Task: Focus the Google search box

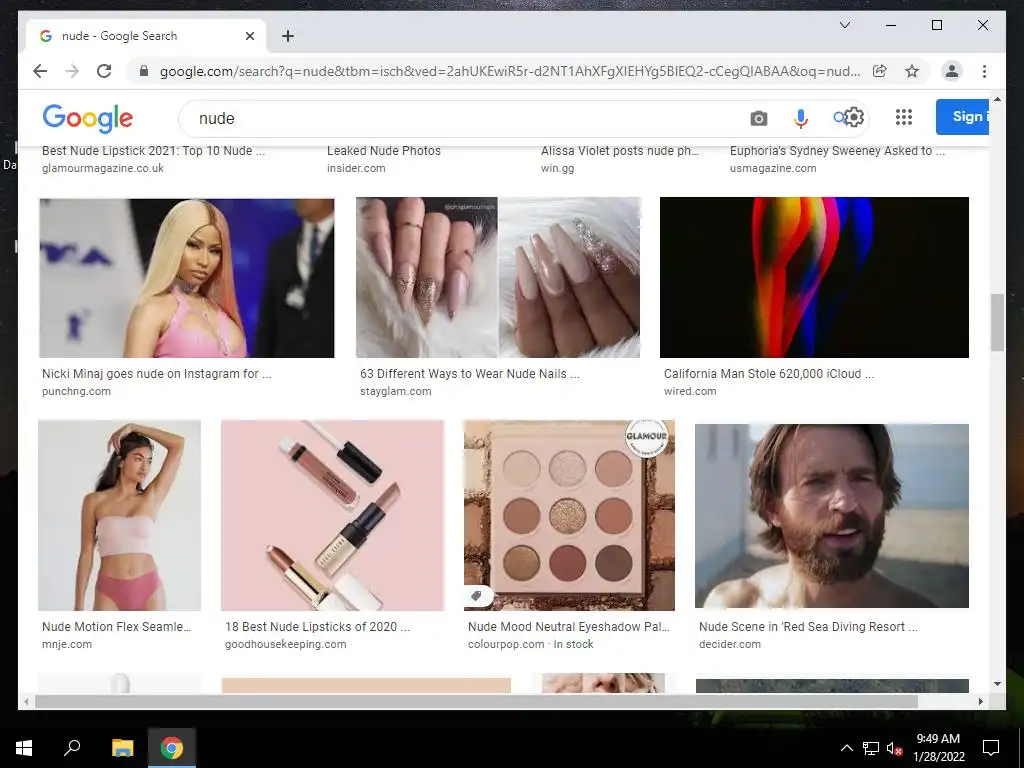Action: coord(470,118)
